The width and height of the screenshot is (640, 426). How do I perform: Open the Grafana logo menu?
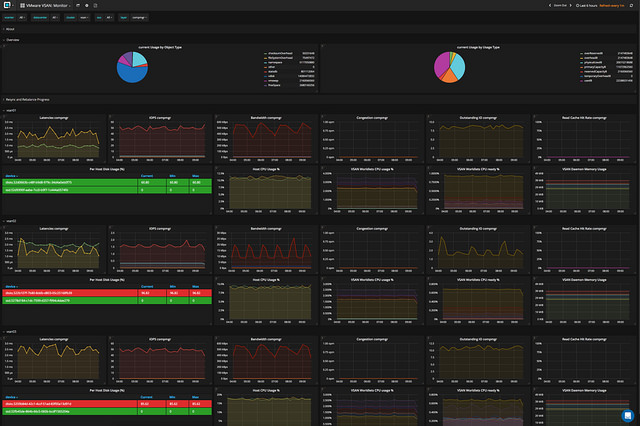tap(8, 5)
